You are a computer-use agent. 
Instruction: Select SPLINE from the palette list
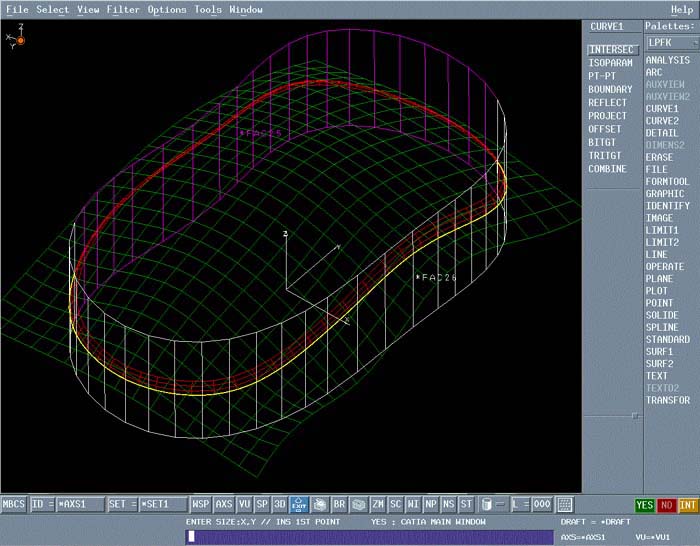pos(662,328)
